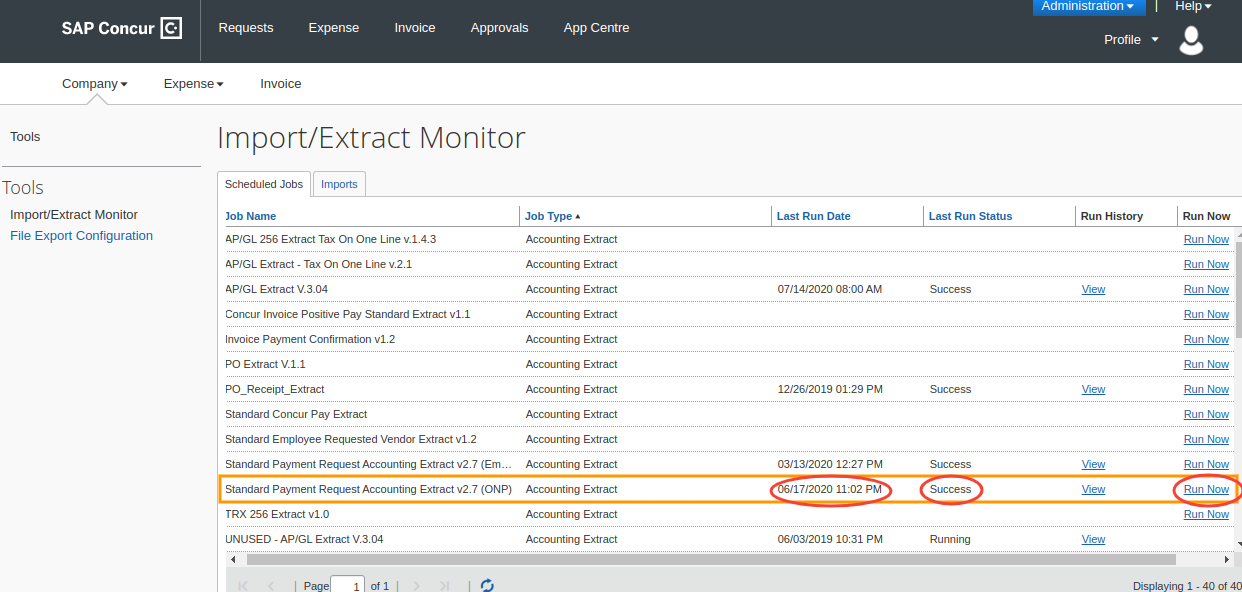View run history for PO_Receipt_Extract
This screenshot has width=1242, height=592.
[1094, 389]
